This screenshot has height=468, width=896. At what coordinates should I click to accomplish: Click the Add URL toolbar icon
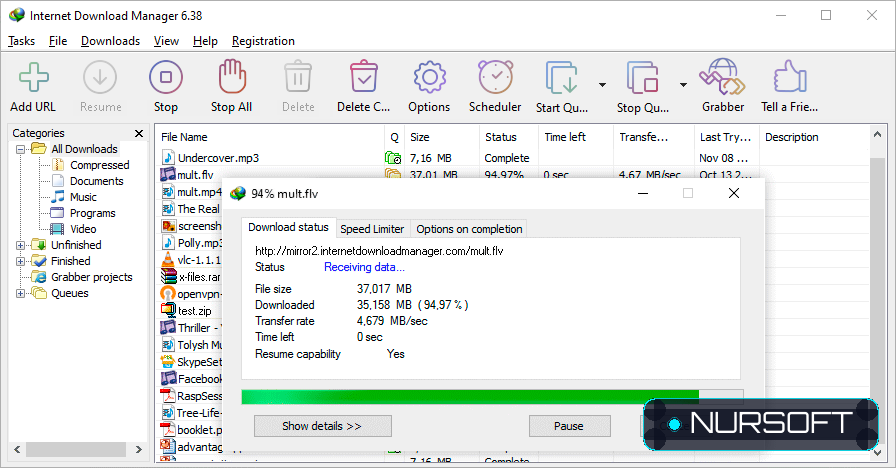pos(33,77)
